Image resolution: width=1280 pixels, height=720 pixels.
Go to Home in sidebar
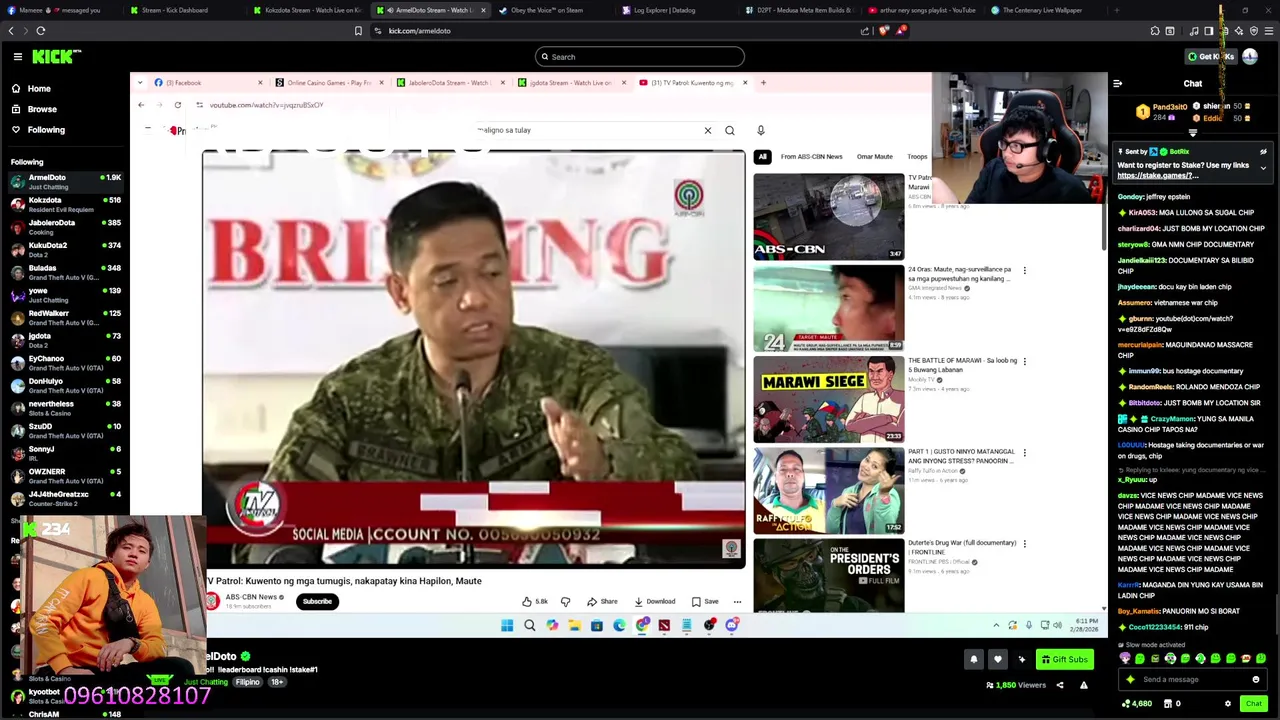coord(39,89)
